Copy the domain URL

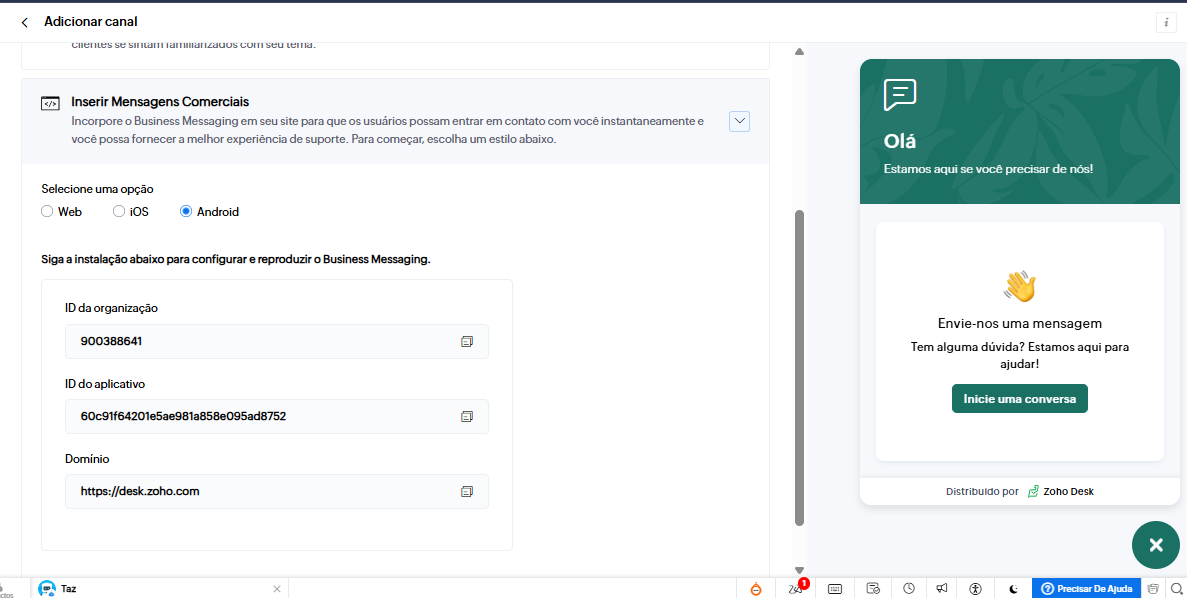click(466, 492)
